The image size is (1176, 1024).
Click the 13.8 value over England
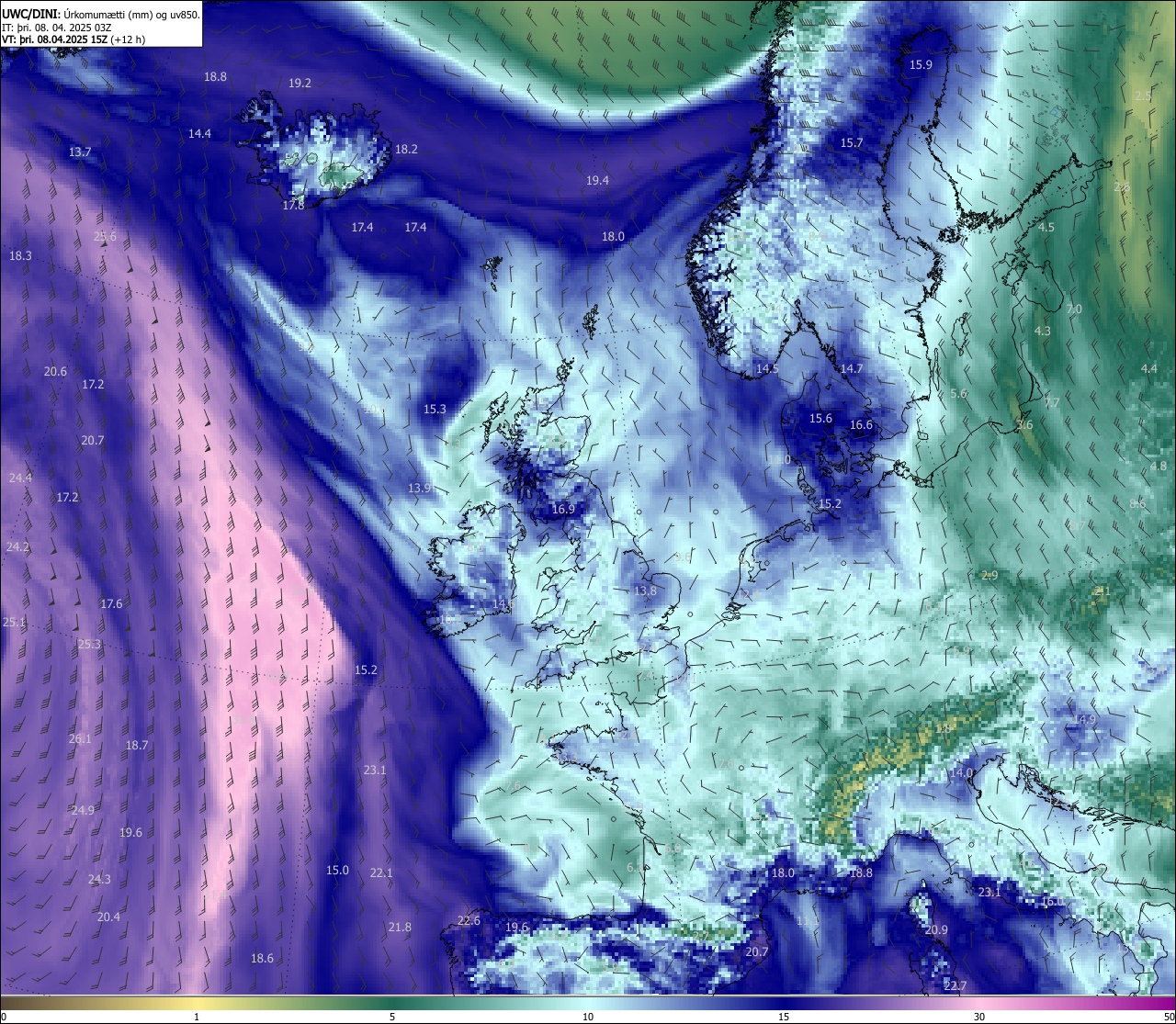(x=645, y=591)
